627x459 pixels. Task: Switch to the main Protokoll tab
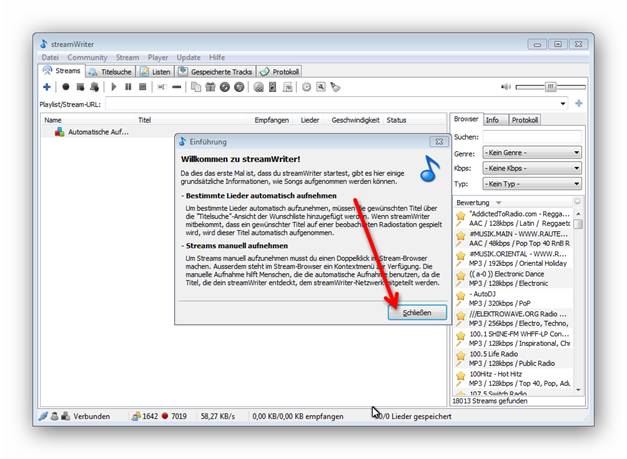click(x=280, y=72)
